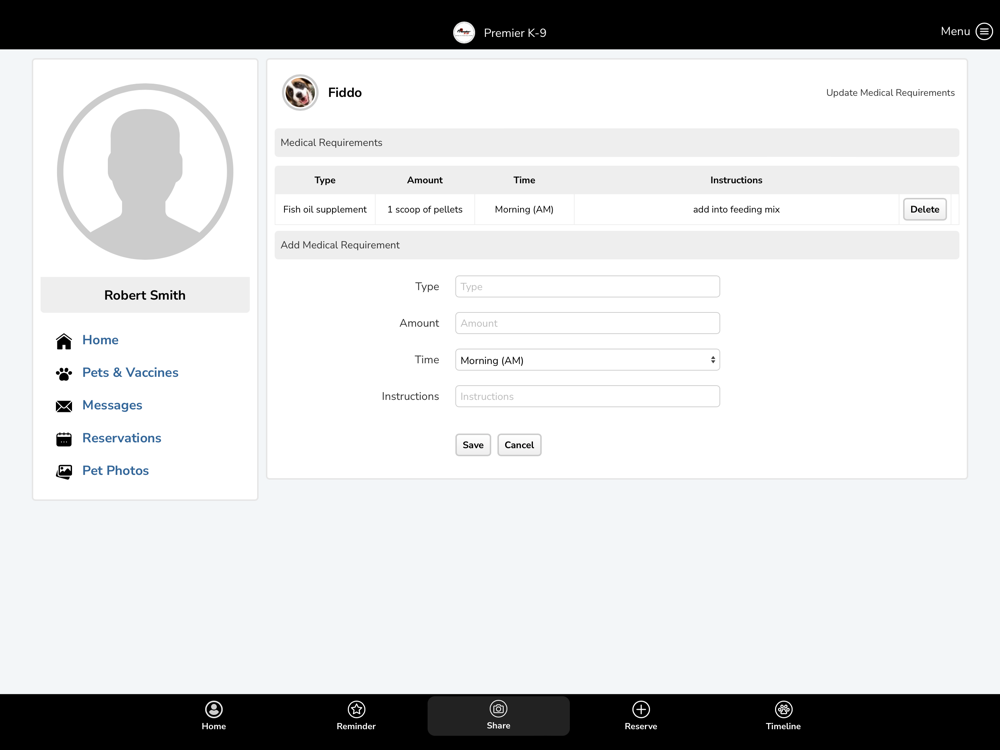Click the house icon beside Home
Viewport: 1000px width, 750px height.
point(64,341)
